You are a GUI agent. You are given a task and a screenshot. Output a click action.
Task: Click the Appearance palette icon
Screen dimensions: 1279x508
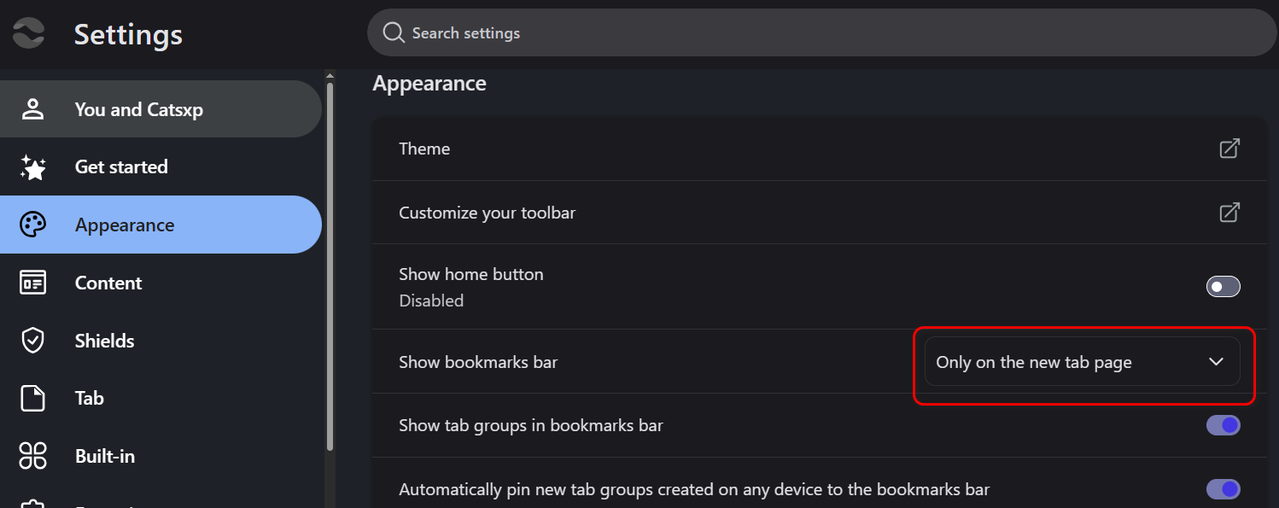(33, 225)
